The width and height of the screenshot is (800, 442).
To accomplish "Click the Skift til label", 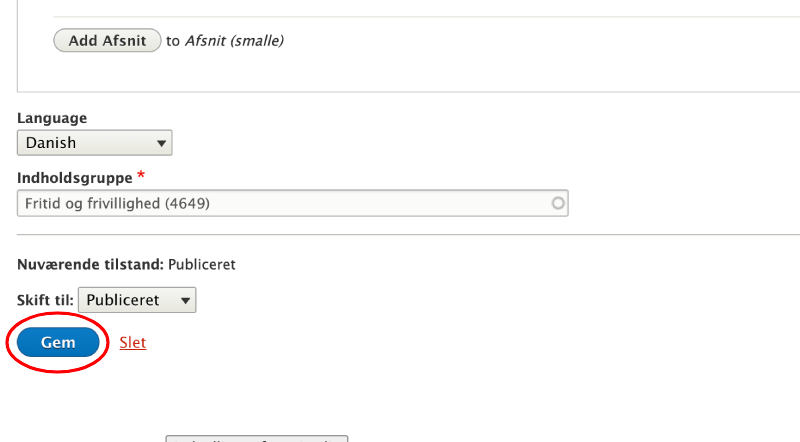I will [45, 300].
